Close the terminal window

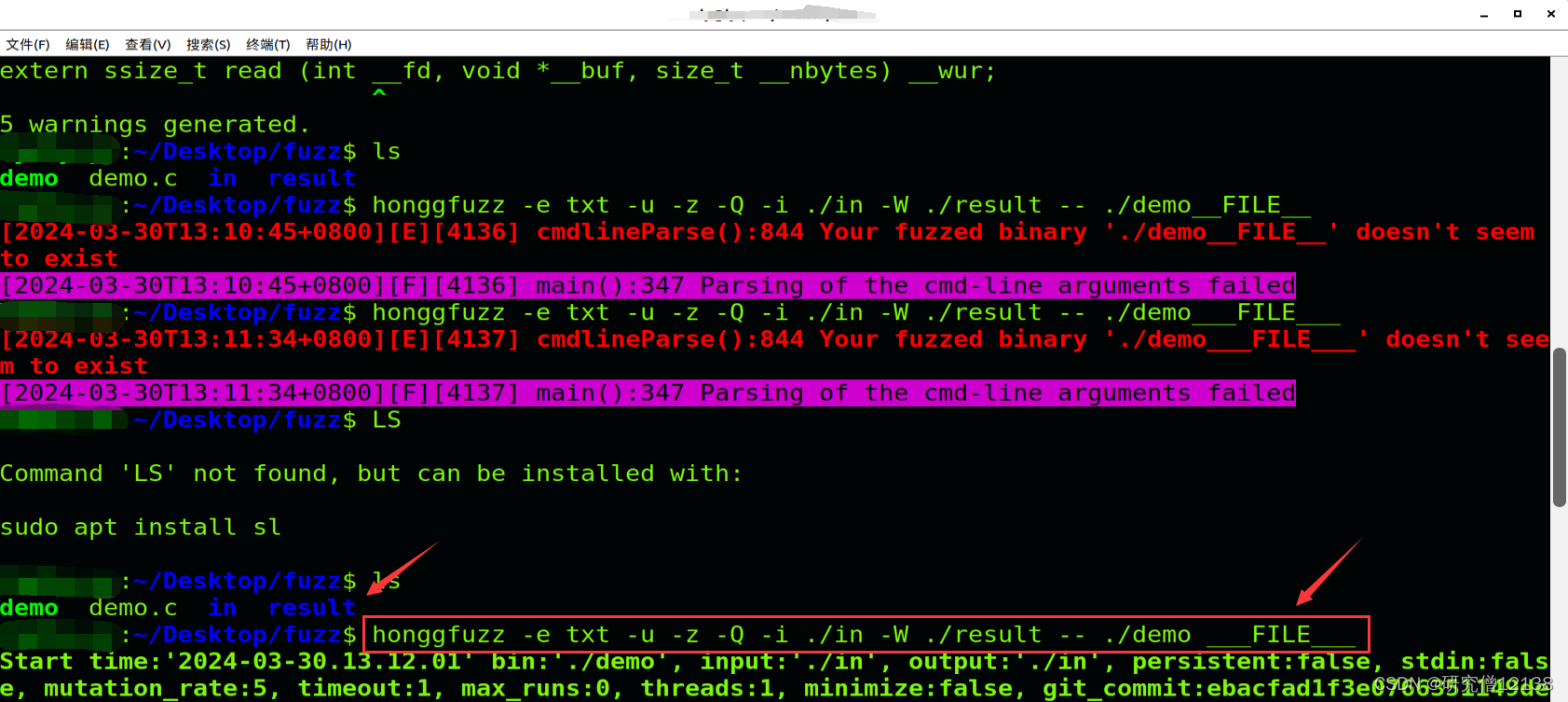[1551, 14]
